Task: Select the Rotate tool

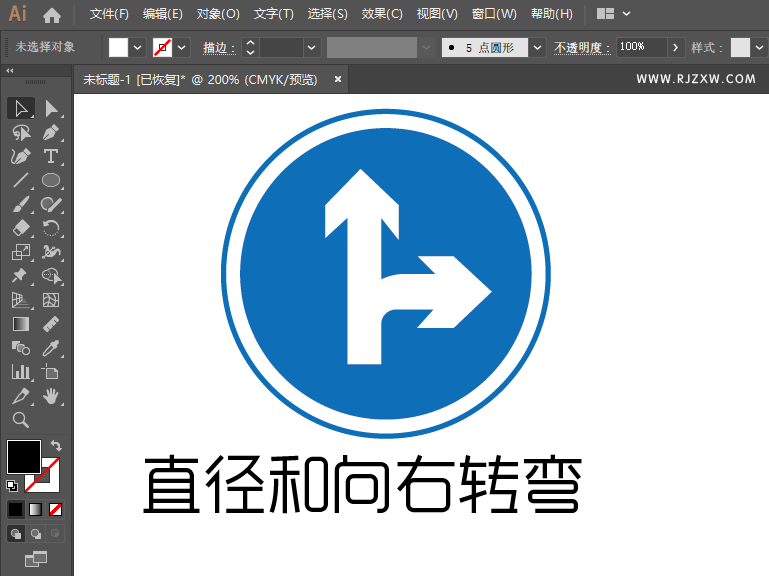Action: (x=51, y=228)
